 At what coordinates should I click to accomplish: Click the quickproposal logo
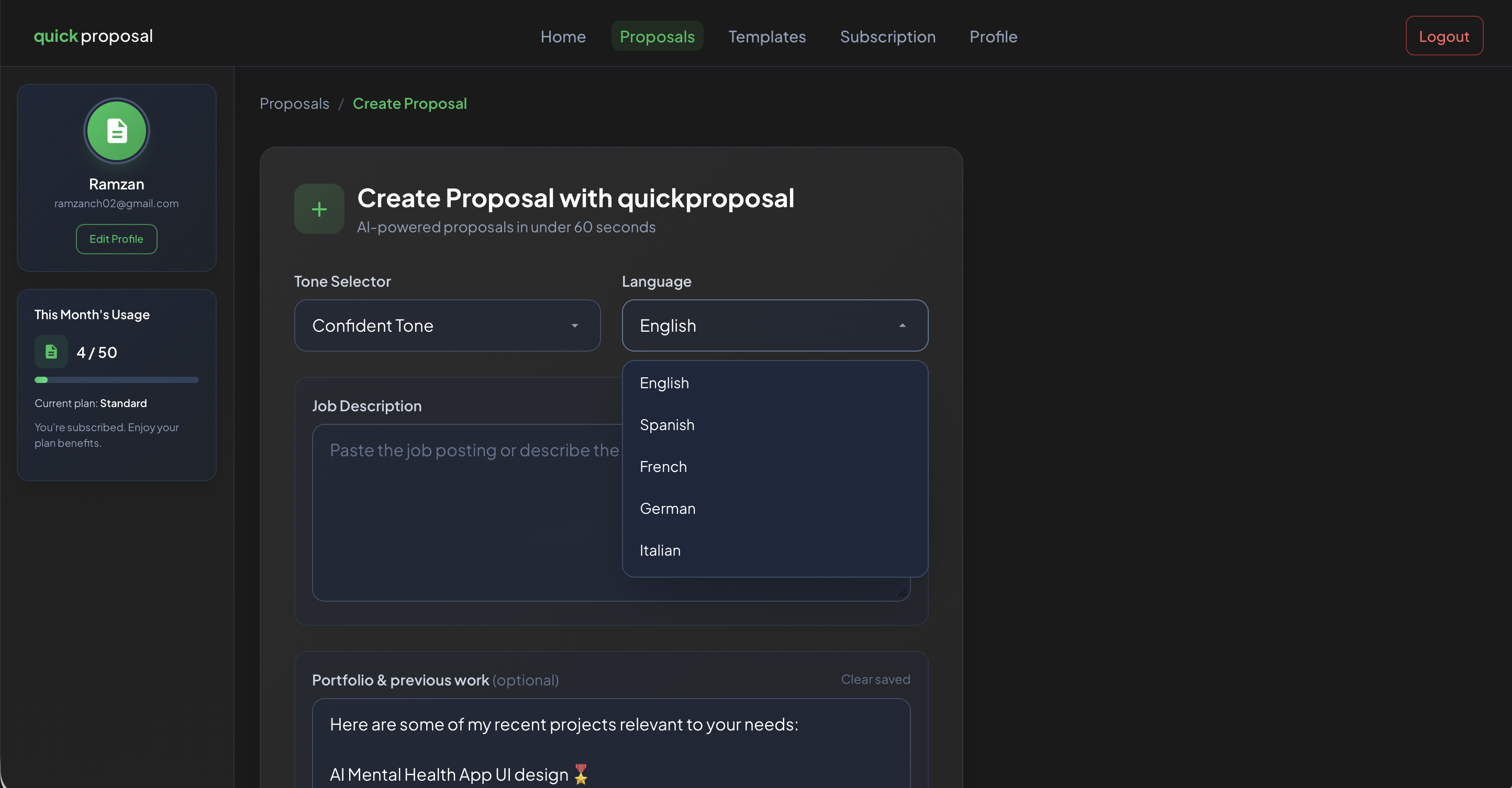93,36
